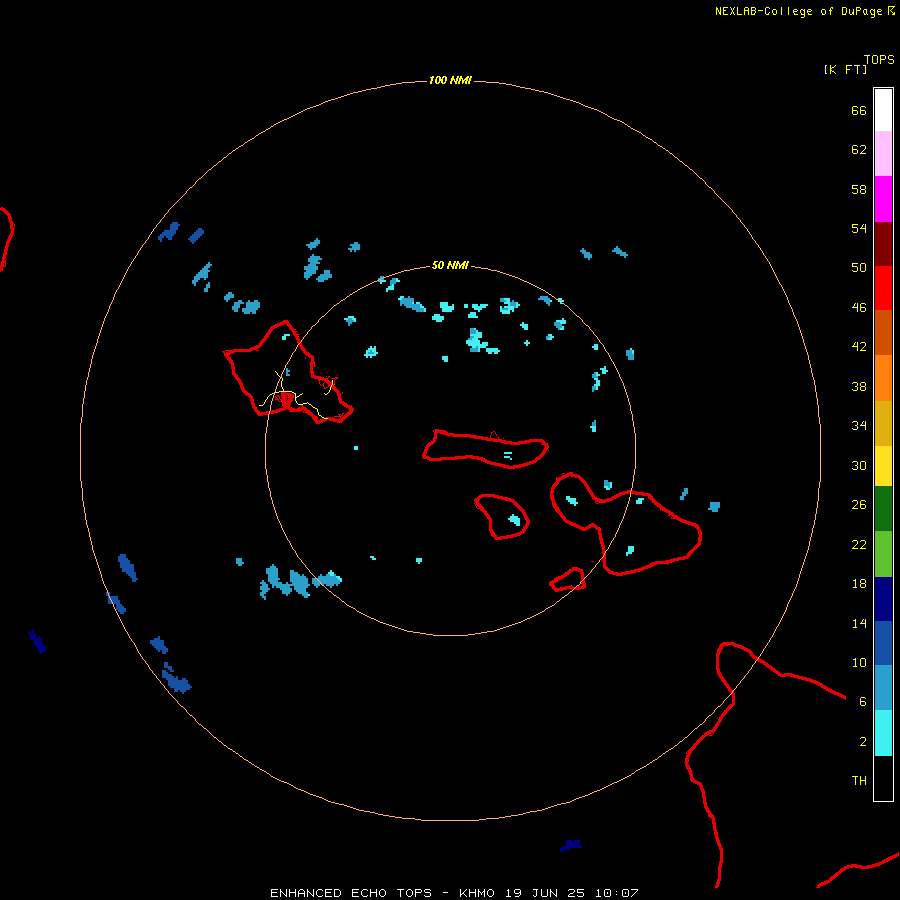This screenshot has height=900, width=900.
Task: Click the 22 legend value label
Action: click(x=859, y=544)
